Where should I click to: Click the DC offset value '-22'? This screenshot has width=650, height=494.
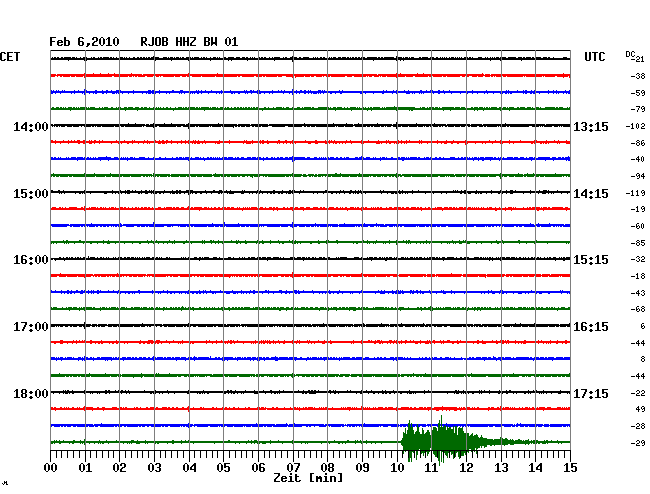pos(638,393)
